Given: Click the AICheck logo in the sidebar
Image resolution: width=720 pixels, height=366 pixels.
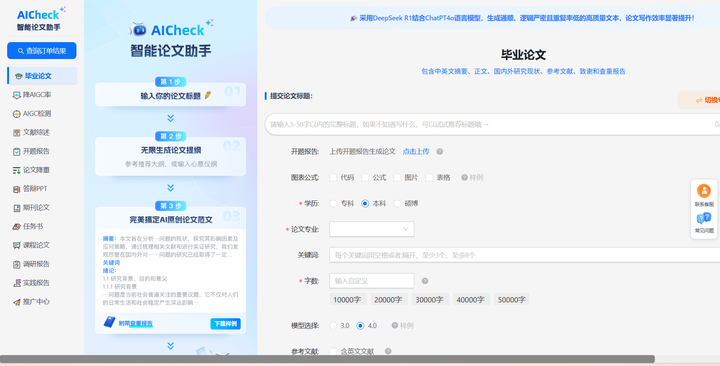Looking at the screenshot, I should [x=41, y=19].
